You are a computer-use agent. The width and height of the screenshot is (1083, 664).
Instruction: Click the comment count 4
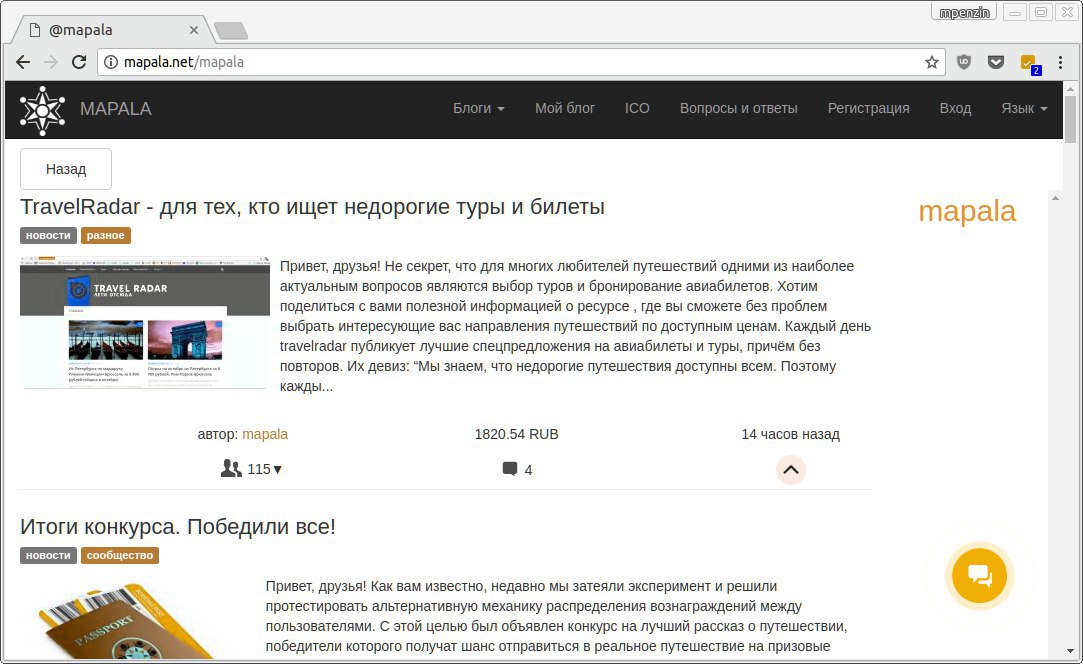click(x=528, y=471)
